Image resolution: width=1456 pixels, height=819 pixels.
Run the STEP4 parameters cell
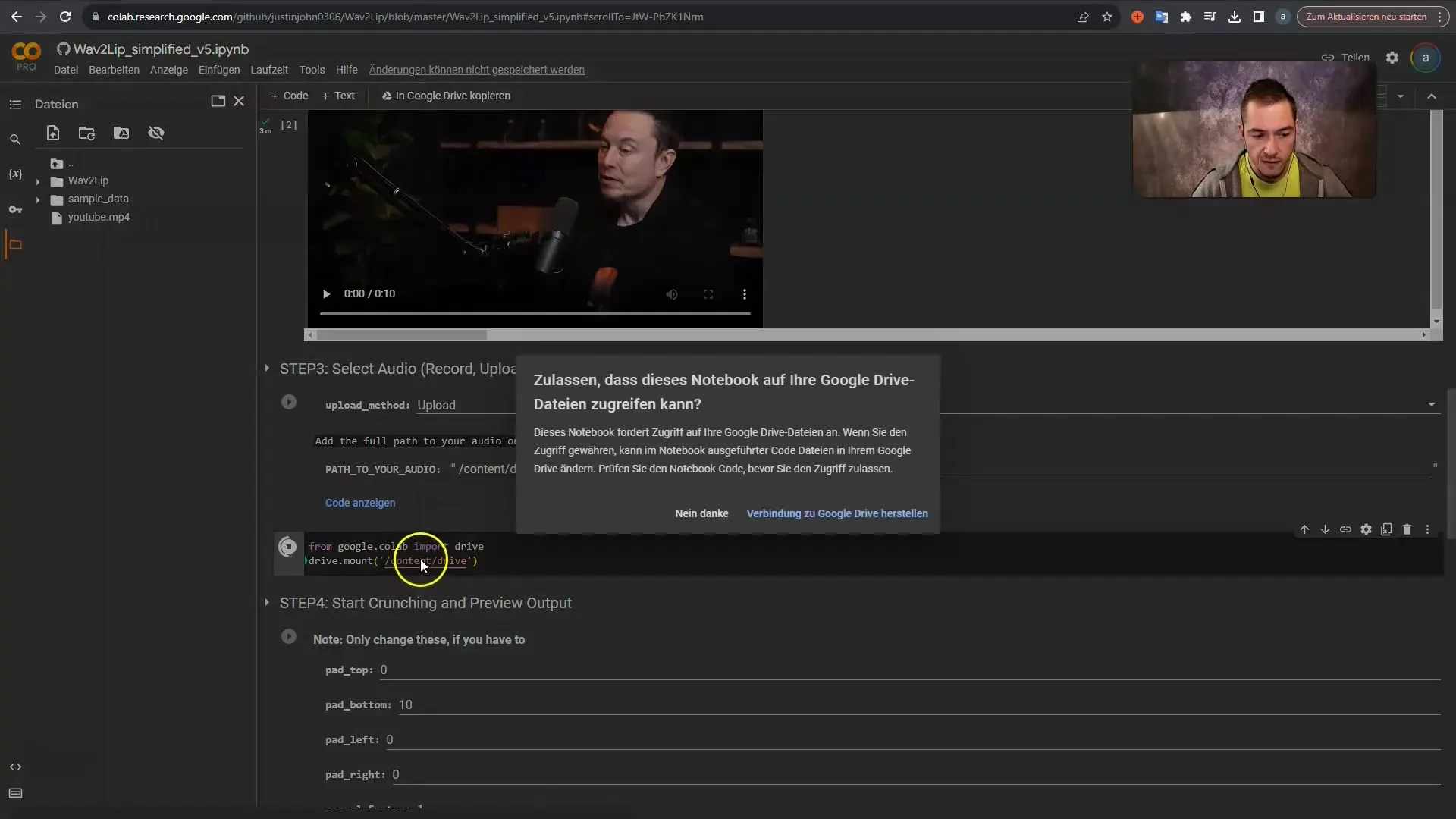click(x=289, y=636)
